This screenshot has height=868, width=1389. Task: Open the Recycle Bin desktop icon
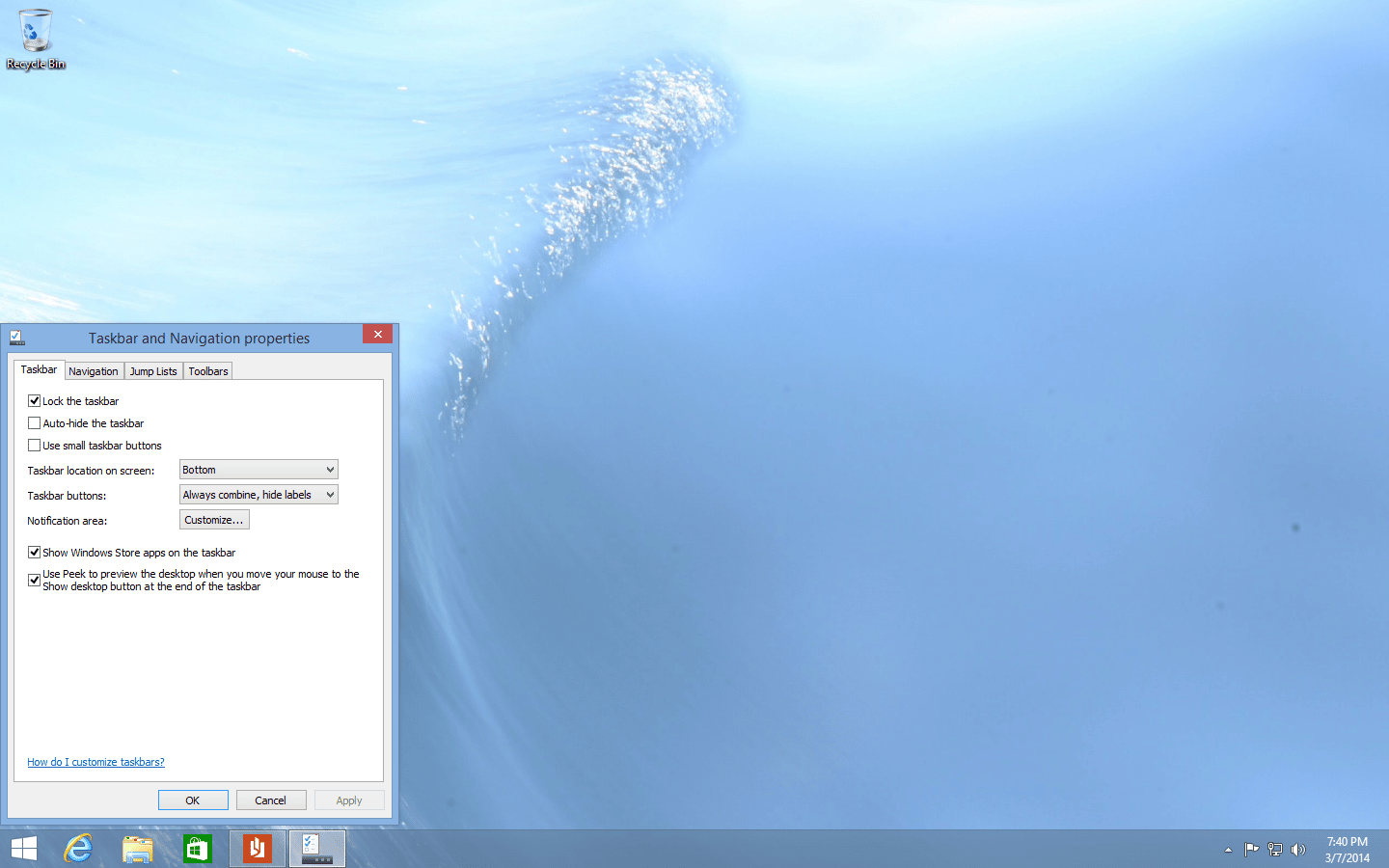[36, 40]
